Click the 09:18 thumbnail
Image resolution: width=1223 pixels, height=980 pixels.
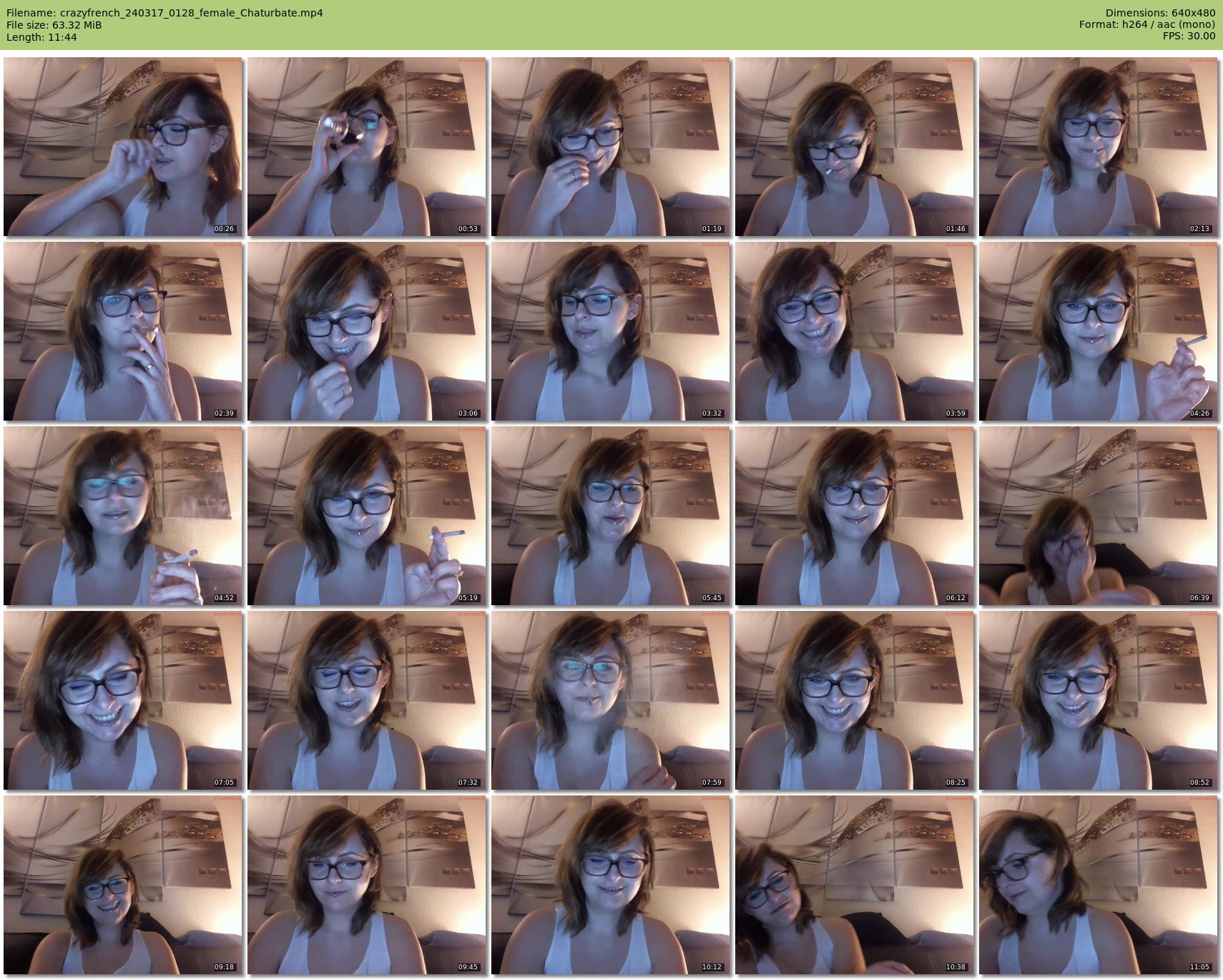[122, 885]
